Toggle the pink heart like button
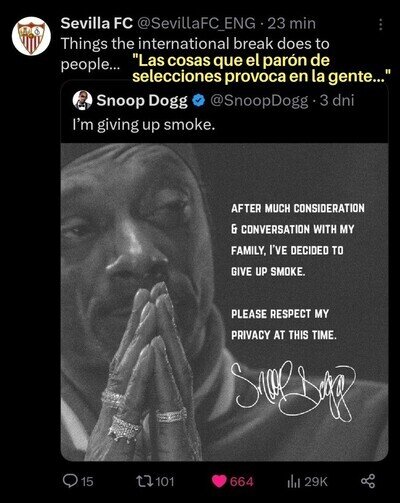 tap(219, 481)
